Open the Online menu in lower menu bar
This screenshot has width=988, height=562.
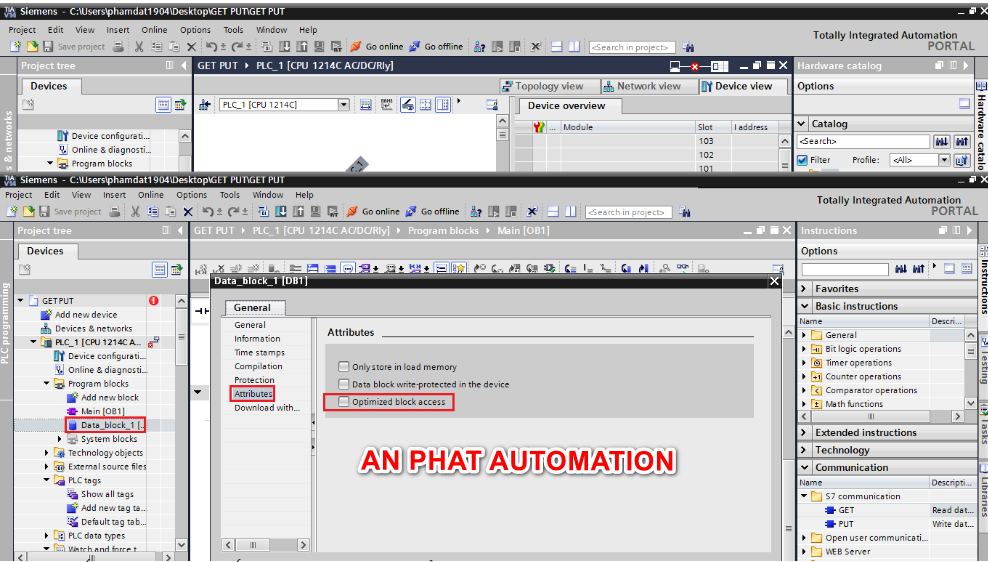tap(151, 195)
